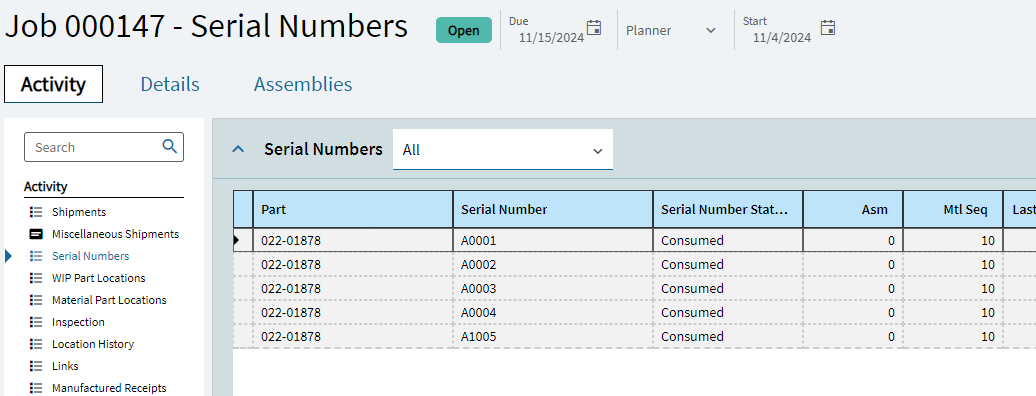Open Location History in the sidebar
Screen dimensions: 1036x396
point(93,344)
